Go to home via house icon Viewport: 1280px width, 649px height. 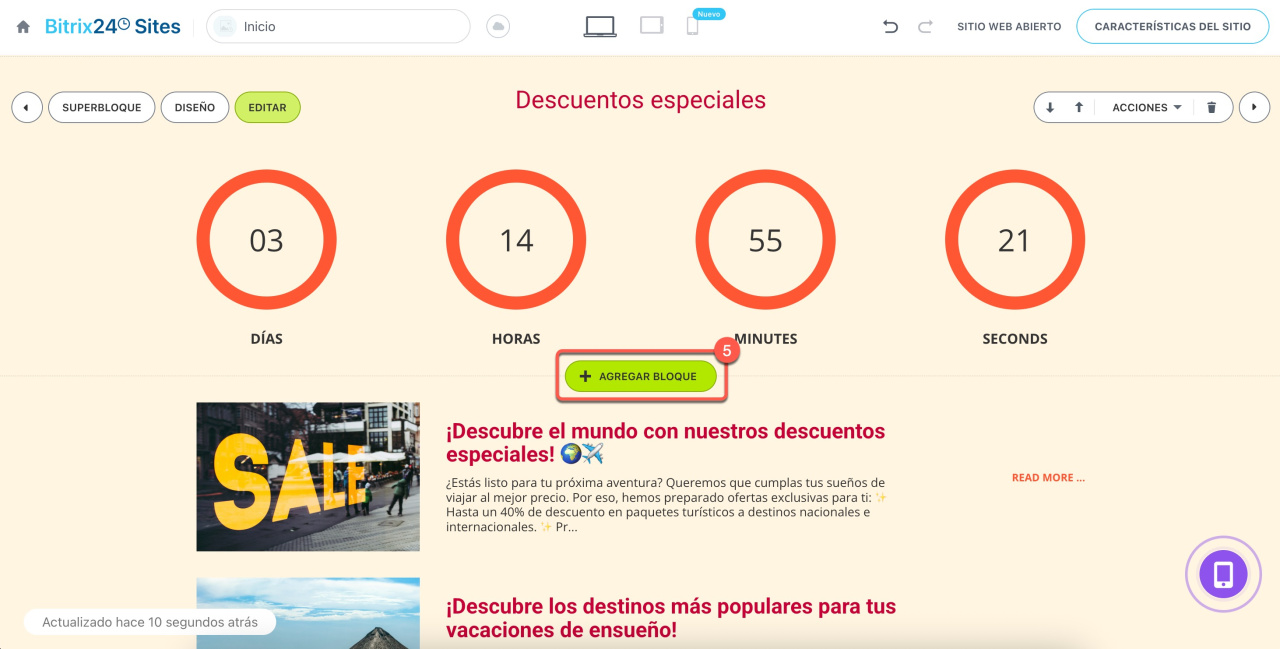(22, 26)
